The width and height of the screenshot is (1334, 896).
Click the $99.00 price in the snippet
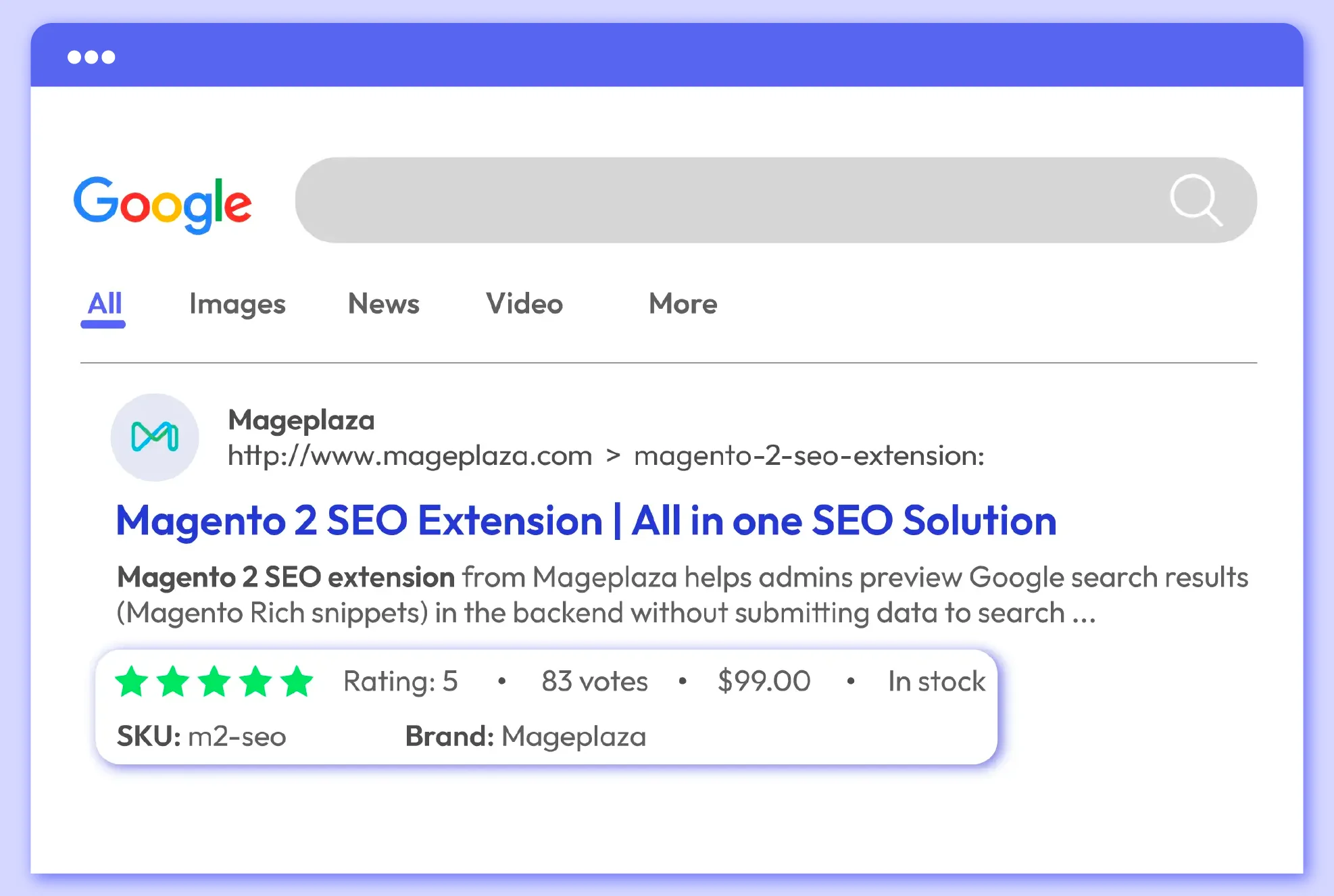pyautogui.click(x=764, y=681)
